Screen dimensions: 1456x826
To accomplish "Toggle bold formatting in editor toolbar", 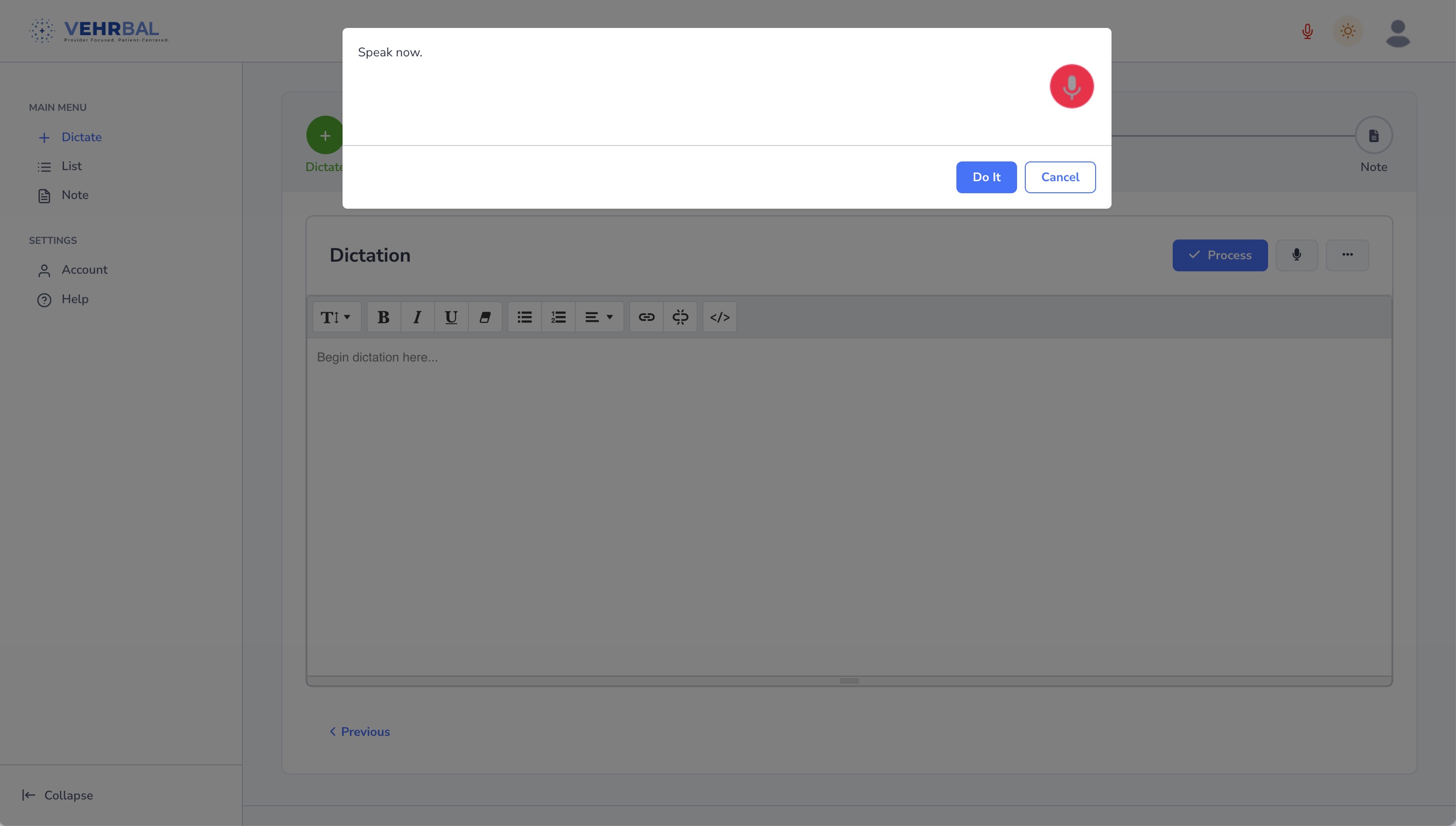I will tap(384, 317).
